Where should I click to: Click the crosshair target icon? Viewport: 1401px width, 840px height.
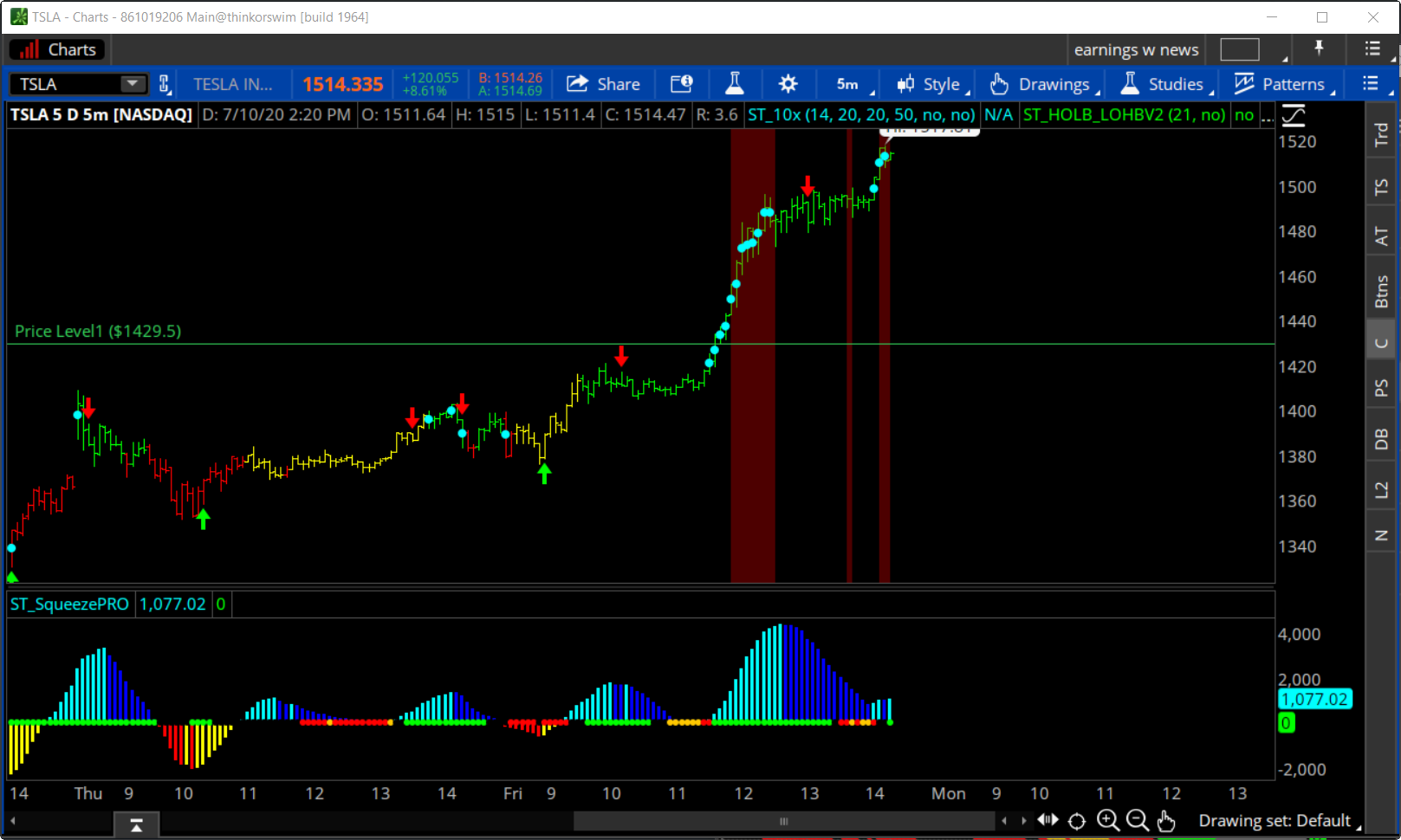(1077, 821)
